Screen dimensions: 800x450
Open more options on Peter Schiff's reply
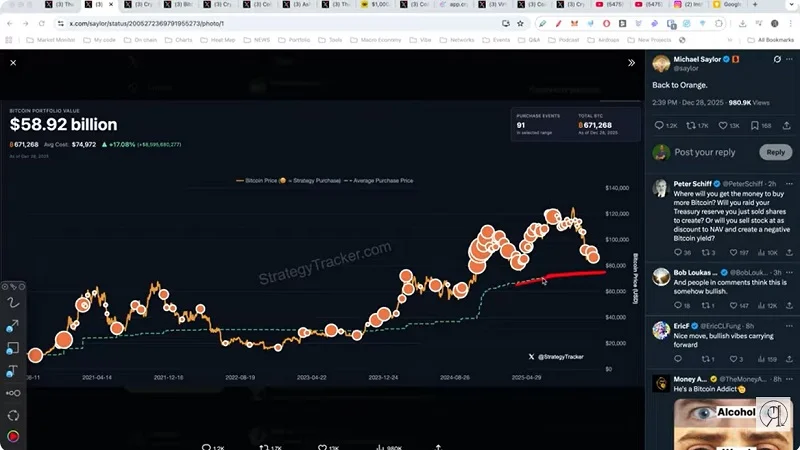(790, 185)
